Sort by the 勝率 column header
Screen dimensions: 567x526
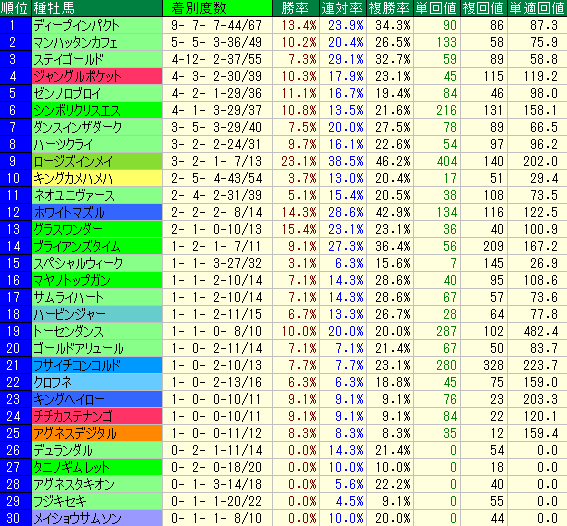tap(296, 8)
